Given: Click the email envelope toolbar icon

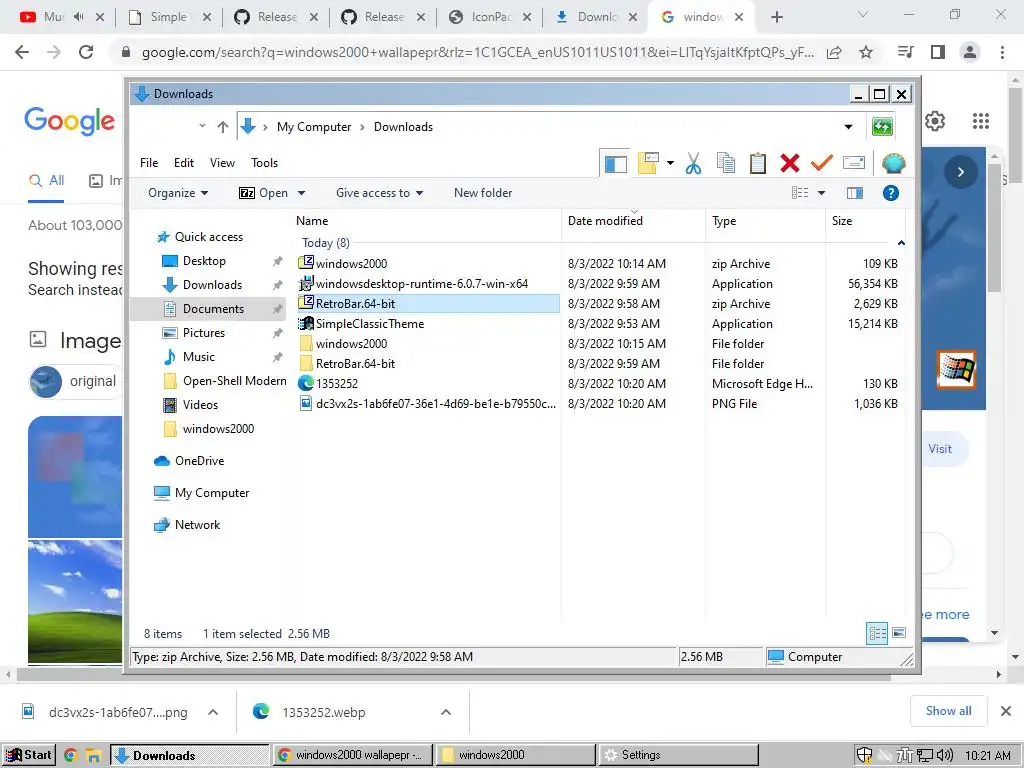Looking at the screenshot, I should pyautogui.click(x=854, y=163).
